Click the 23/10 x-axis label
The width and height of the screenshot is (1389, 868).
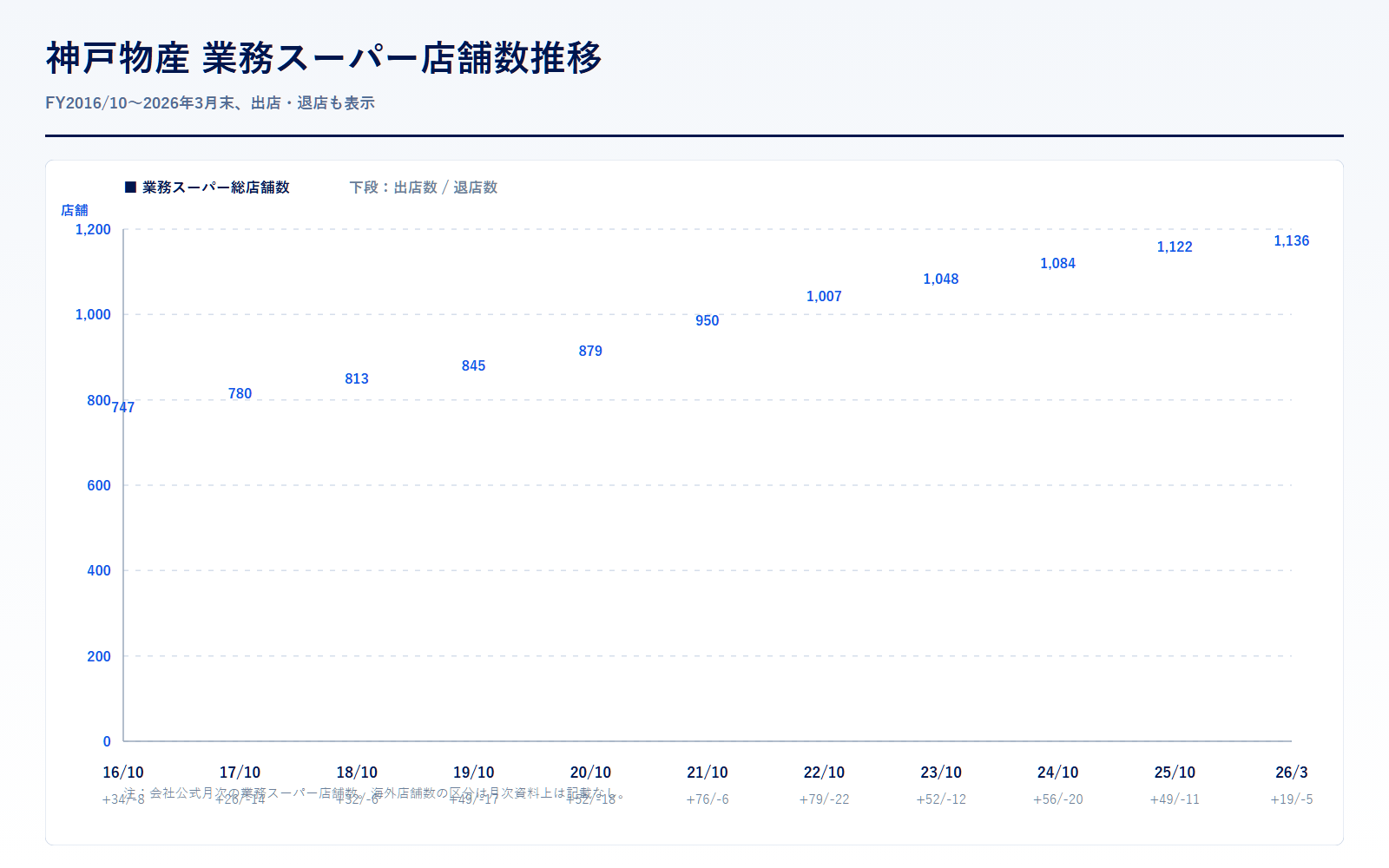pos(941,773)
